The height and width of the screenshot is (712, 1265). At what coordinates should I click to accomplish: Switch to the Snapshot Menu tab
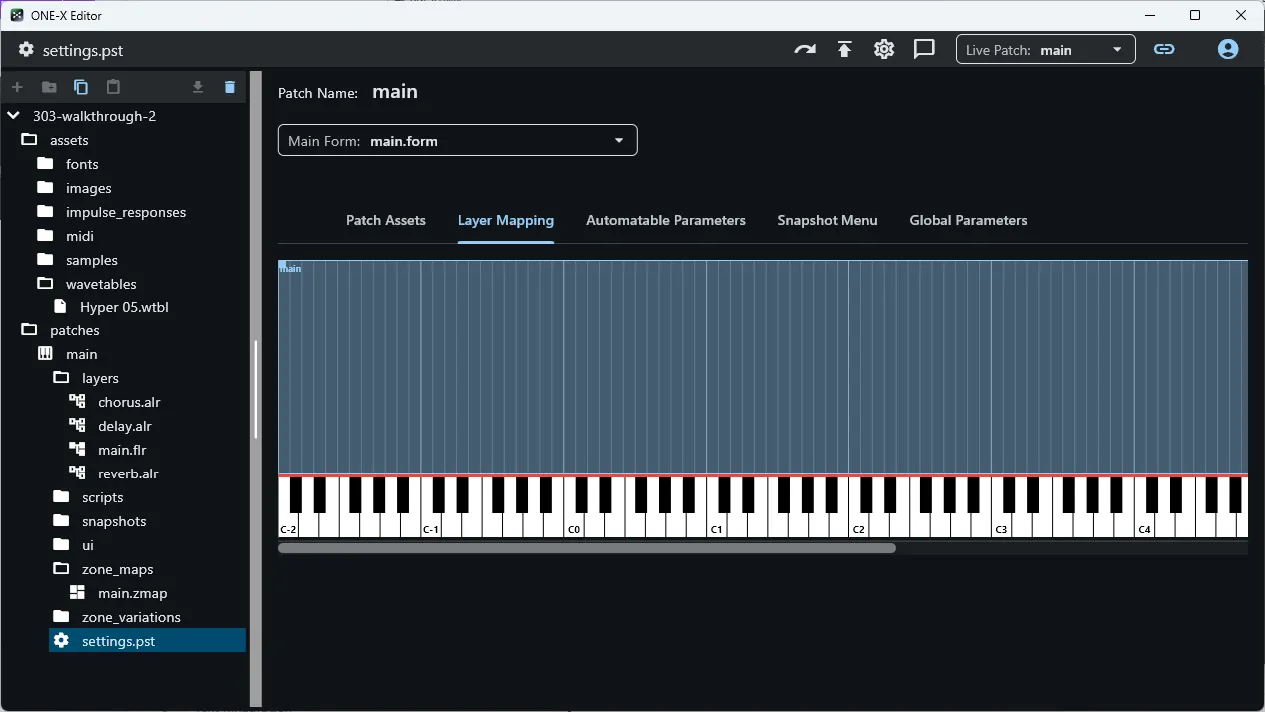pyautogui.click(x=827, y=220)
